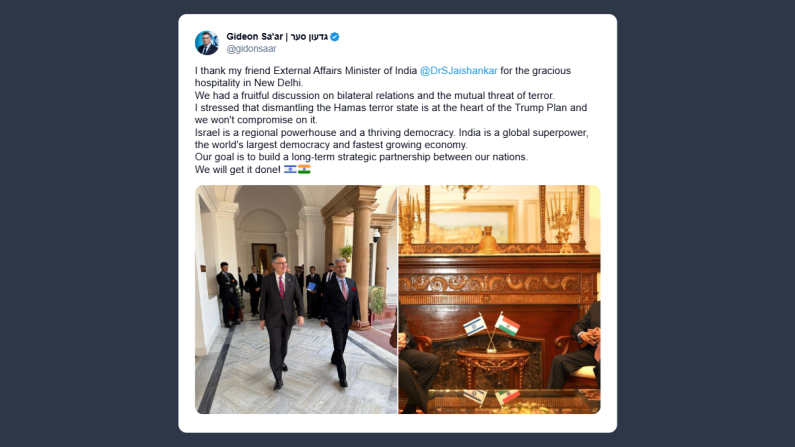Click the blue verified checkmark badge
Image resolution: width=795 pixels, height=447 pixels.
pyautogui.click(x=335, y=37)
